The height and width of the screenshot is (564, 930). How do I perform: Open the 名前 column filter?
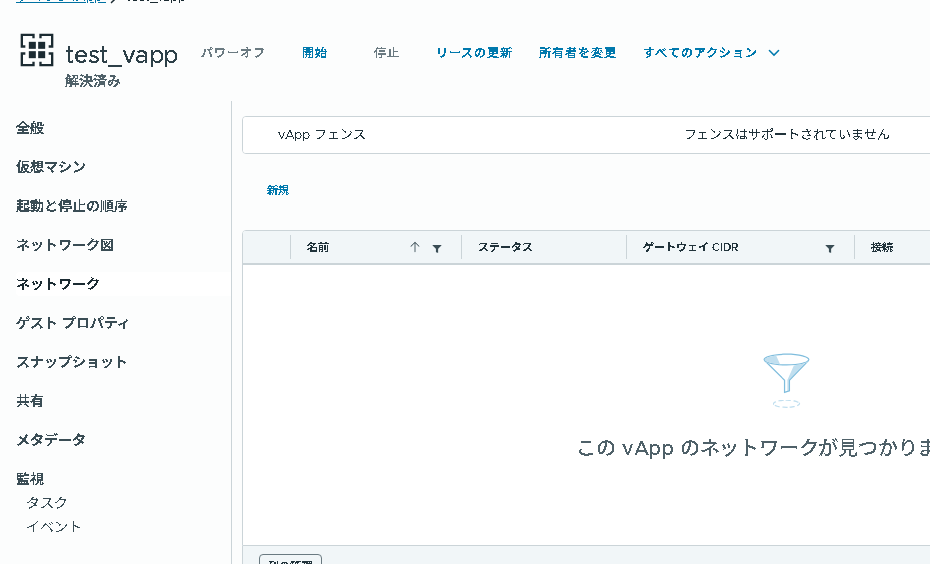pyautogui.click(x=437, y=248)
